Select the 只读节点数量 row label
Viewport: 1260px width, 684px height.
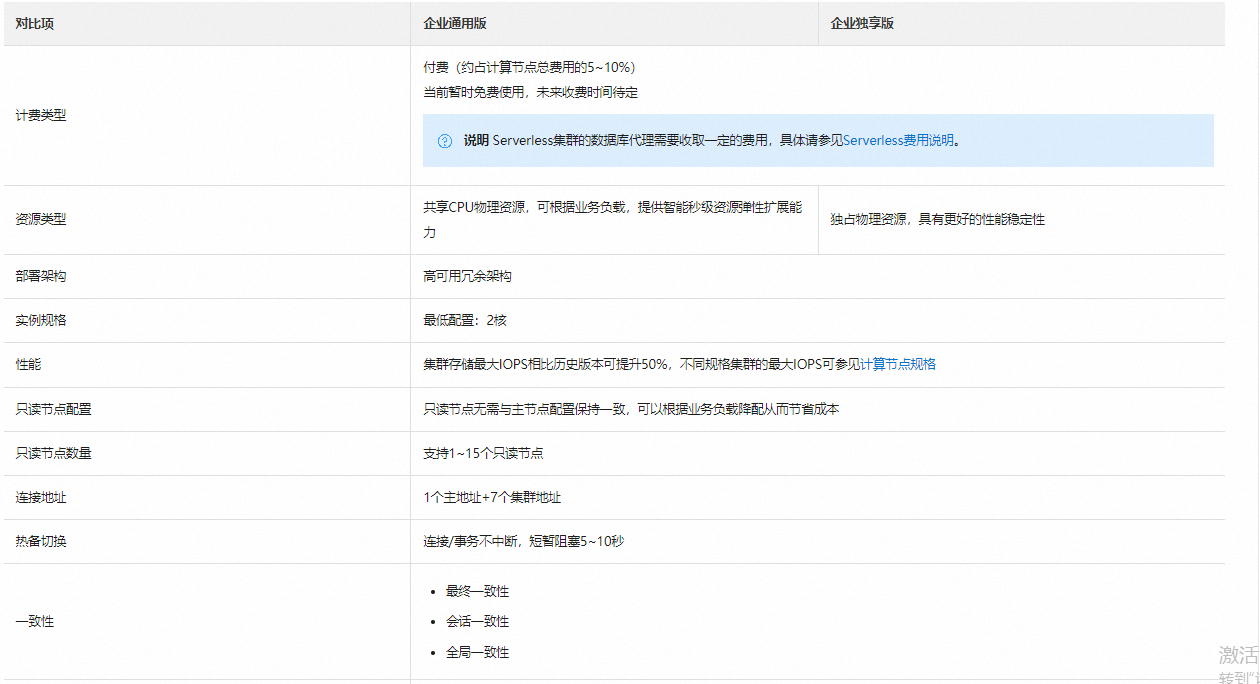[53, 453]
